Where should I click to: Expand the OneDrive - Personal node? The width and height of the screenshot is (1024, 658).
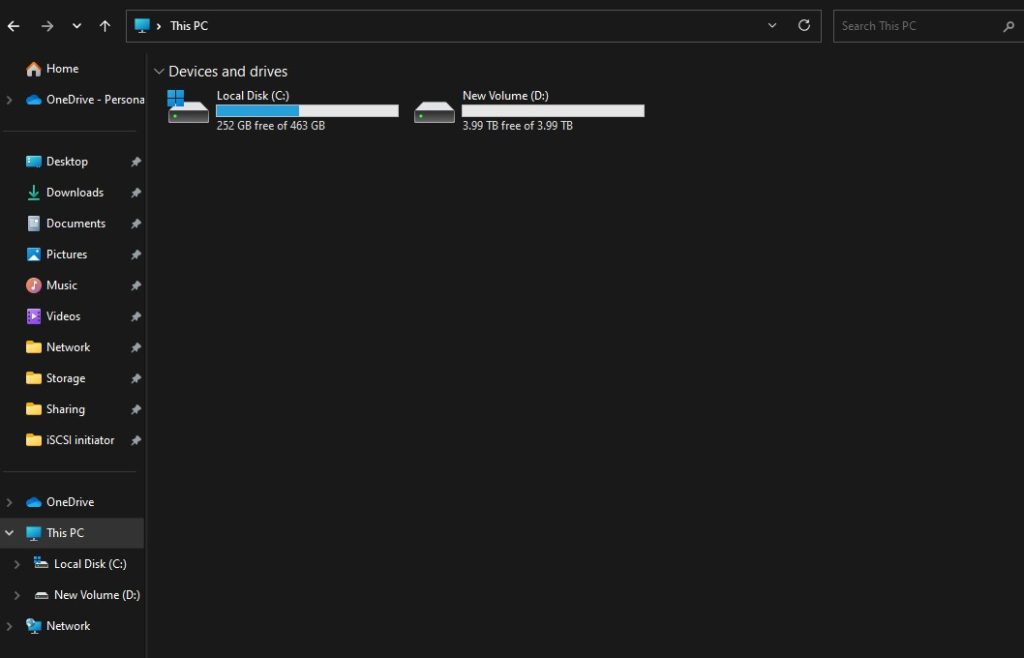pyautogui.click(x=9, y=100)
